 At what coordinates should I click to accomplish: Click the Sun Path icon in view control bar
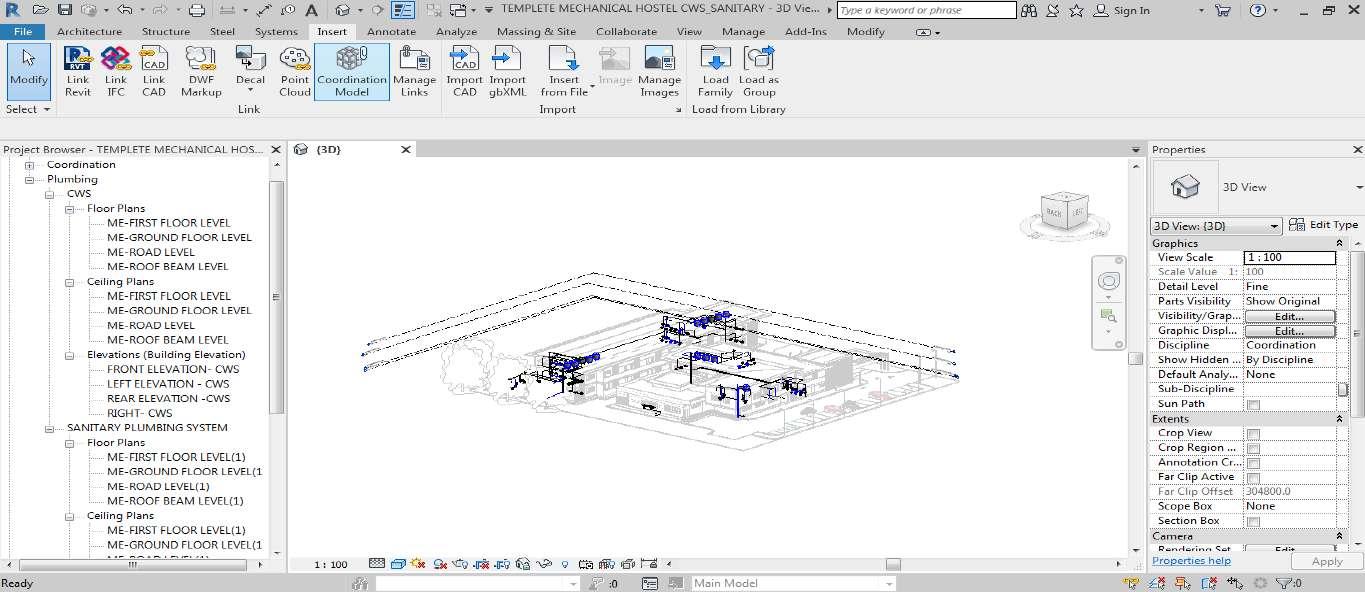click(x=418, y=564)
